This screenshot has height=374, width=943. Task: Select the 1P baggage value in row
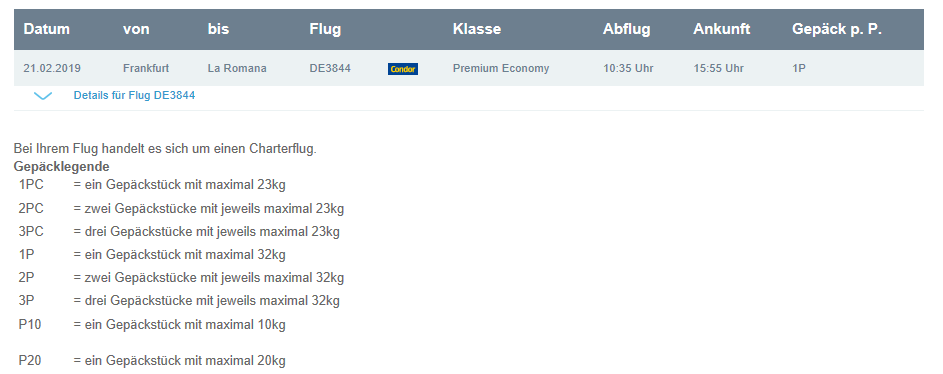(799, 69)
